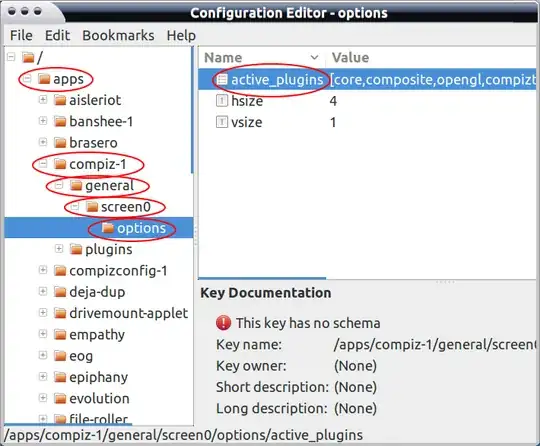Collapse the compiz-1 folder expander
The width and height of the screenshot is (540, 446).
pyautogui.click(x=43, y=164)
